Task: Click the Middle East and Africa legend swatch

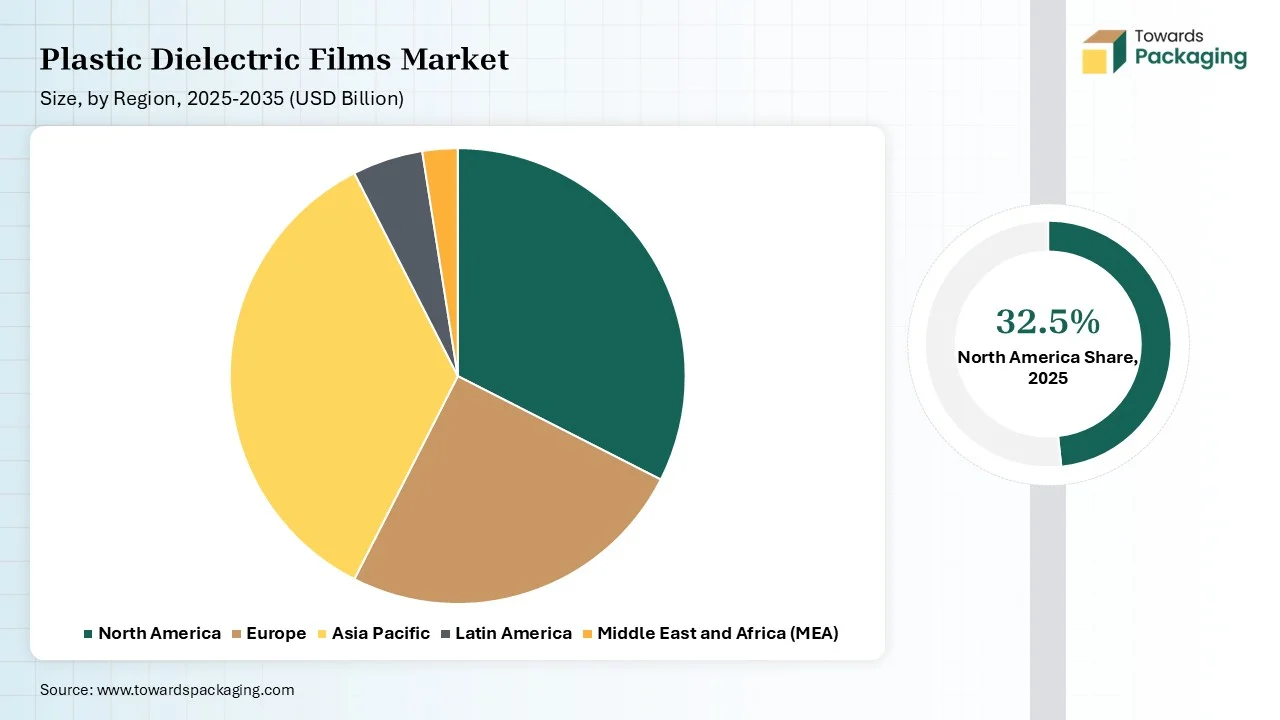Action: [587, 634]
